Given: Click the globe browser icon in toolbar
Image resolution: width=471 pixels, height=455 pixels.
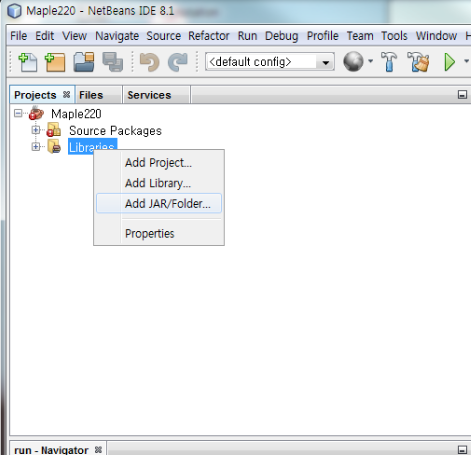Looking at the screenshot, I should click(x=353, y=62).
